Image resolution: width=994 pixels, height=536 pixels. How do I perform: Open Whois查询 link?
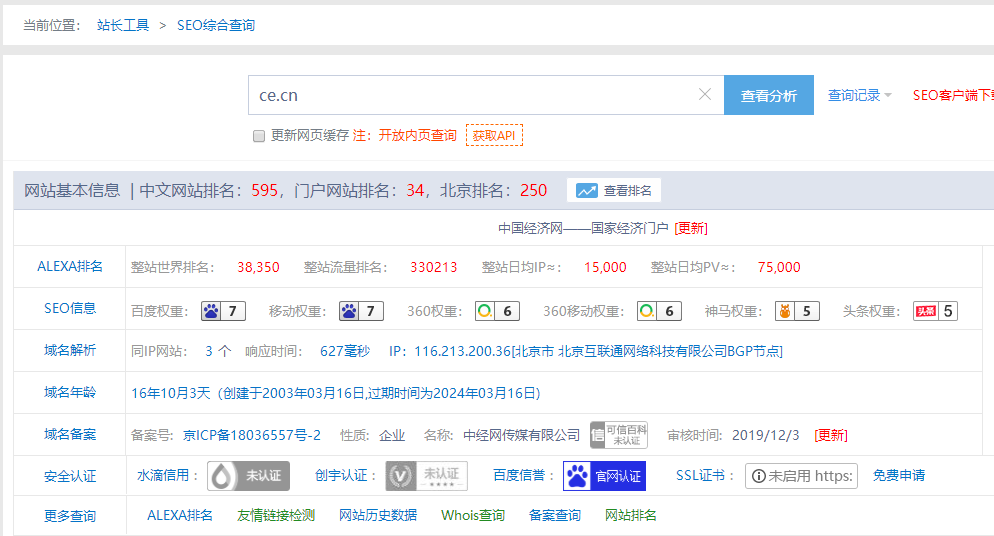(473, 515)
